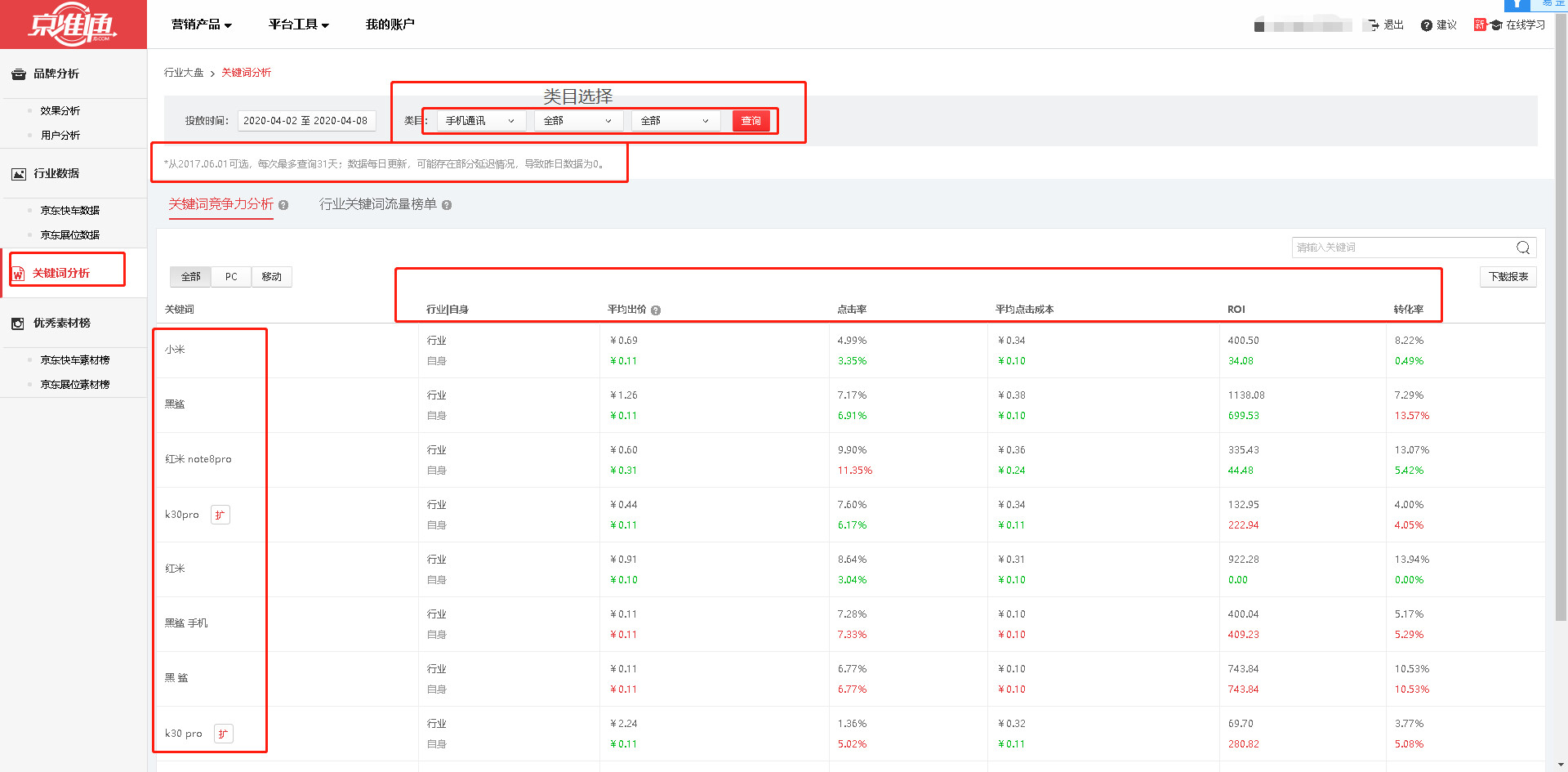Click the 点击率 column header
The image size is (1568, 772).
852,310
